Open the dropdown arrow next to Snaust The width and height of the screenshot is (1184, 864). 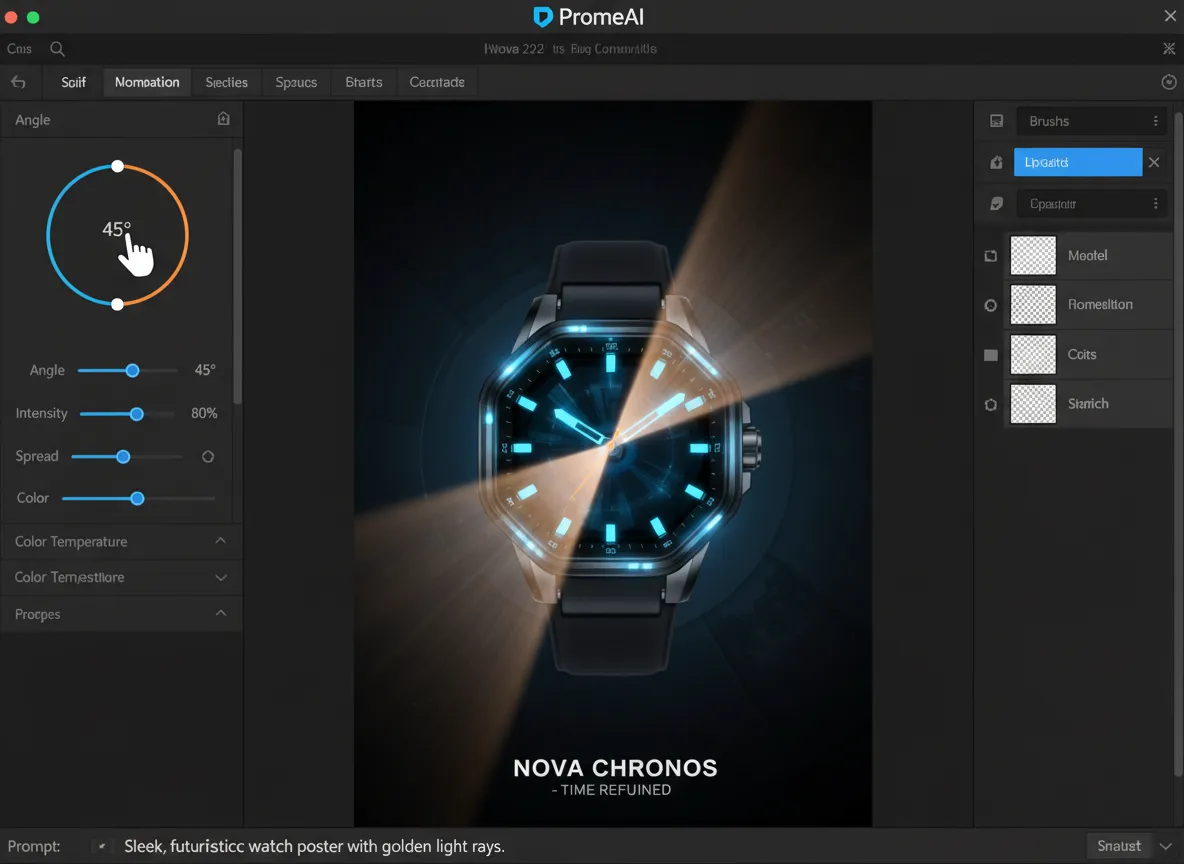[x=1165, y=846]
